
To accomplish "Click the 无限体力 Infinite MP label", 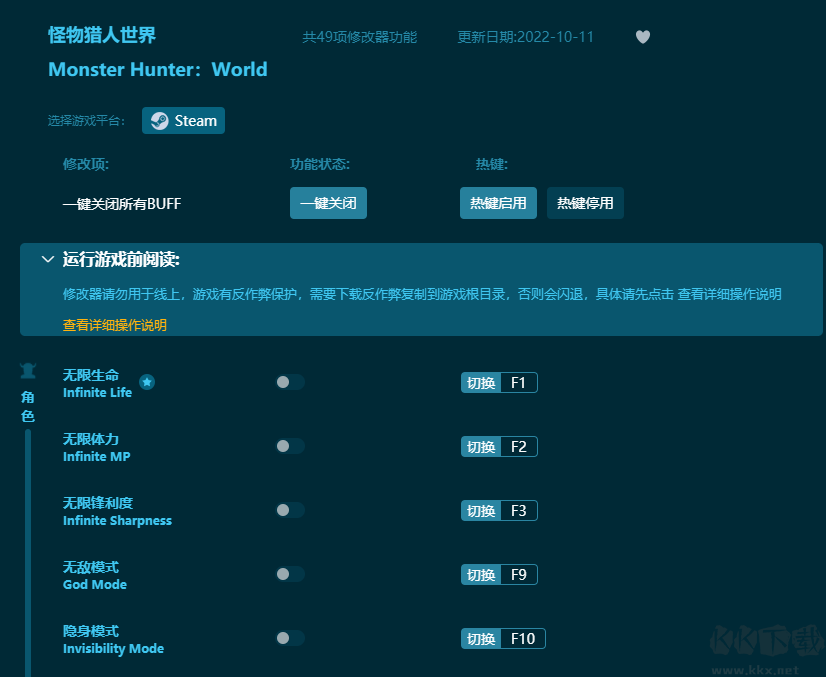I will click(96, 447).
